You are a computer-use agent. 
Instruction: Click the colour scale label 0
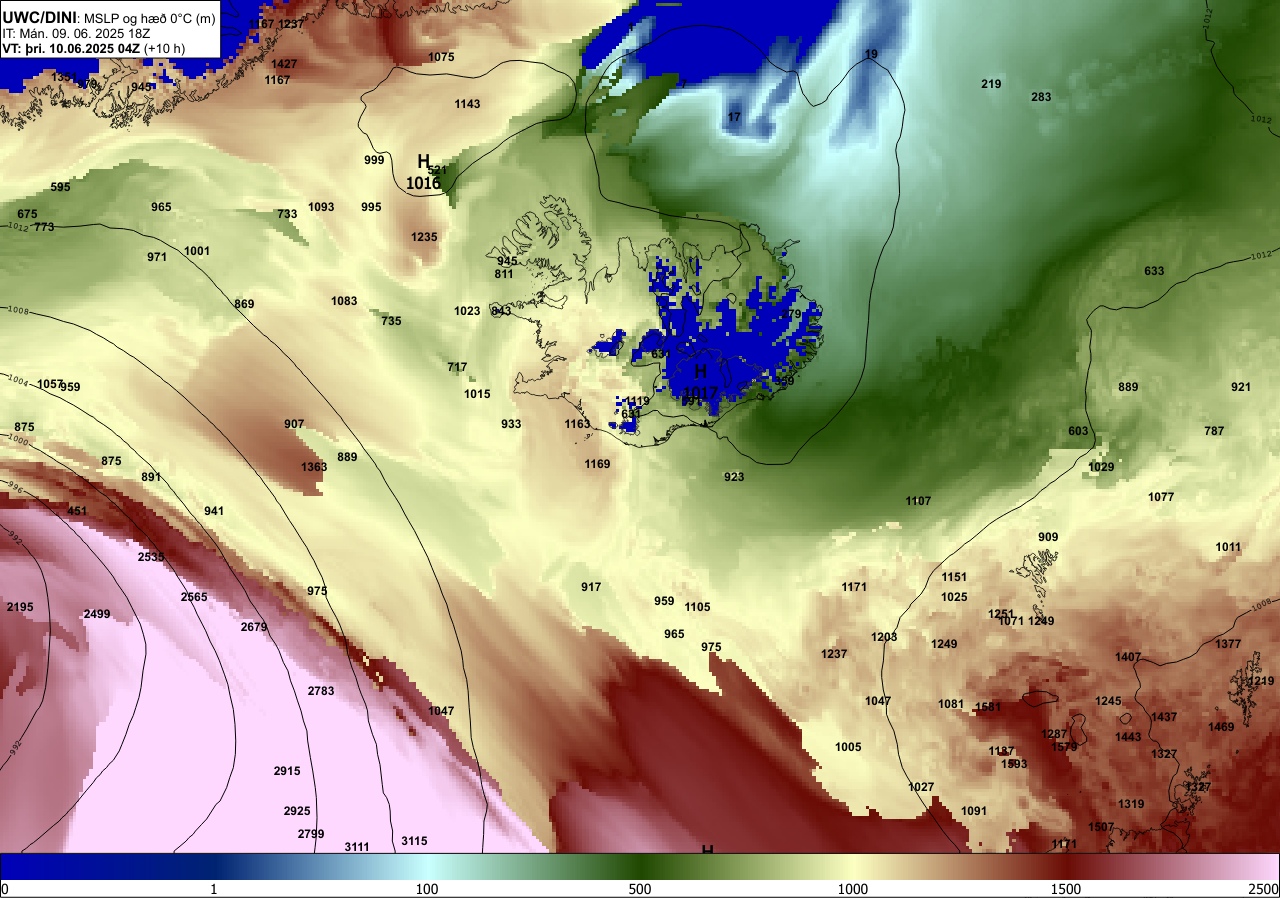tap(5, 889)
